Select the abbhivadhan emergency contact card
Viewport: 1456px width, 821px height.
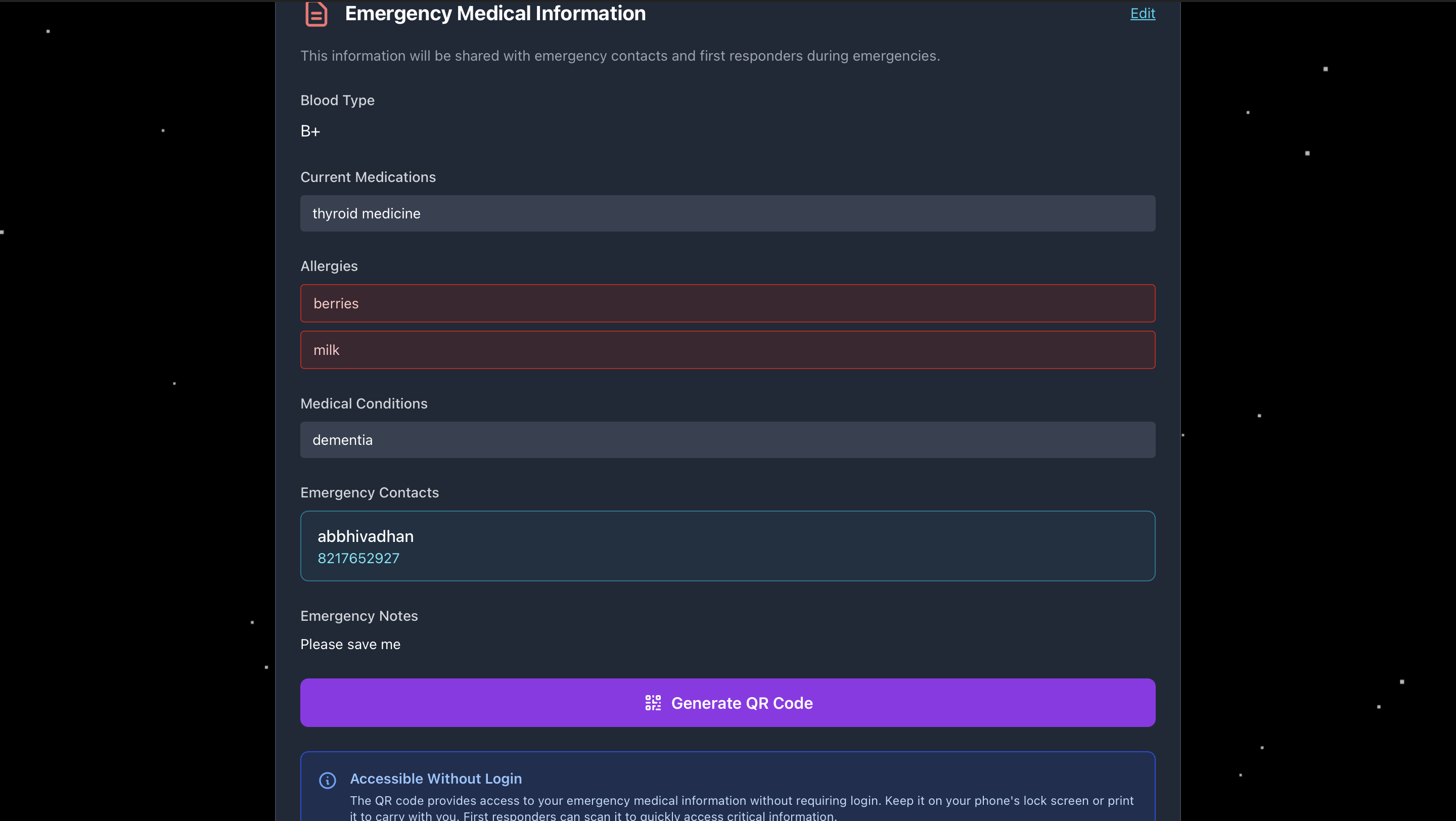click(x=727, y=545)
